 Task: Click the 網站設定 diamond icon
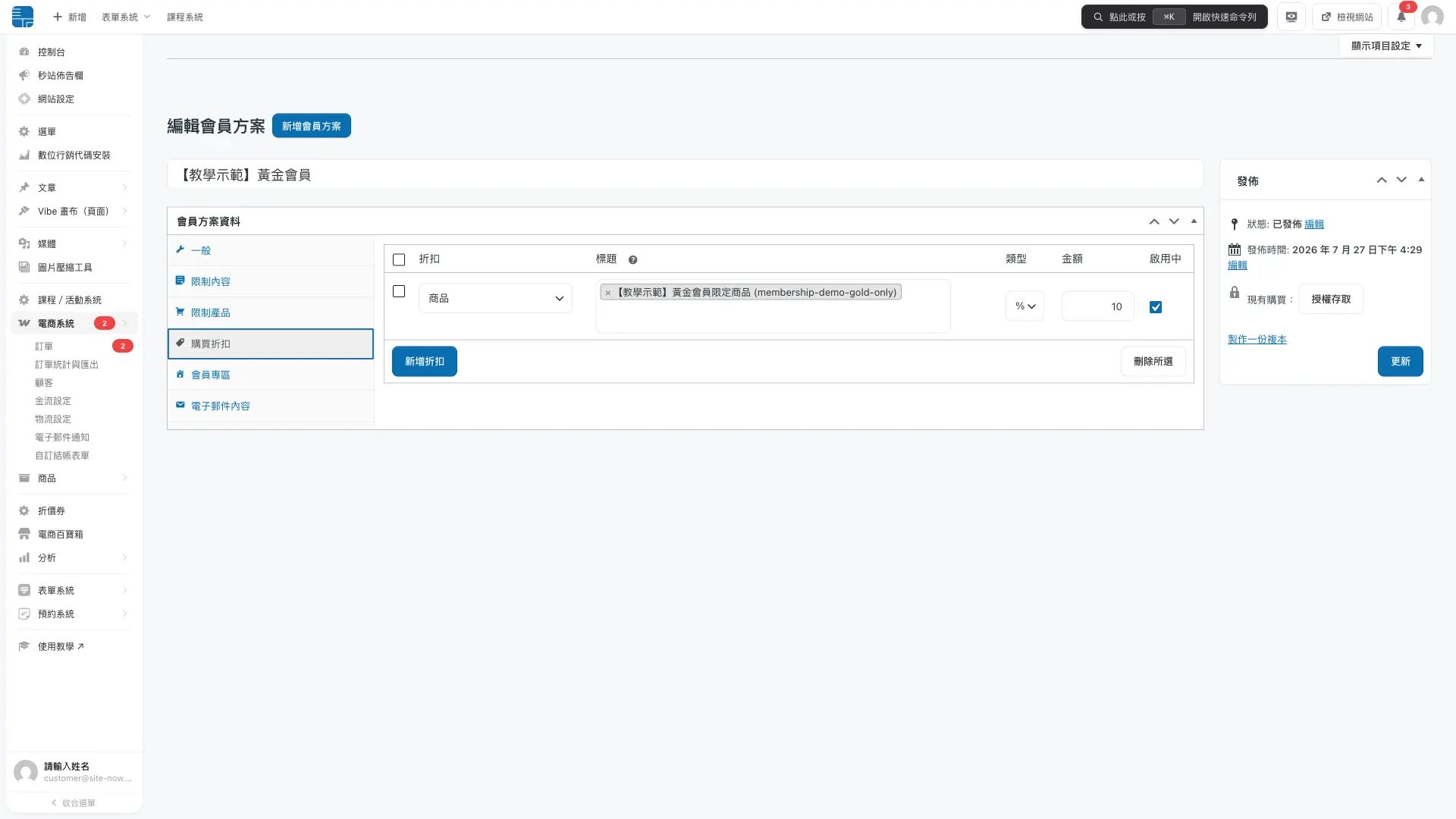point(24,99)
